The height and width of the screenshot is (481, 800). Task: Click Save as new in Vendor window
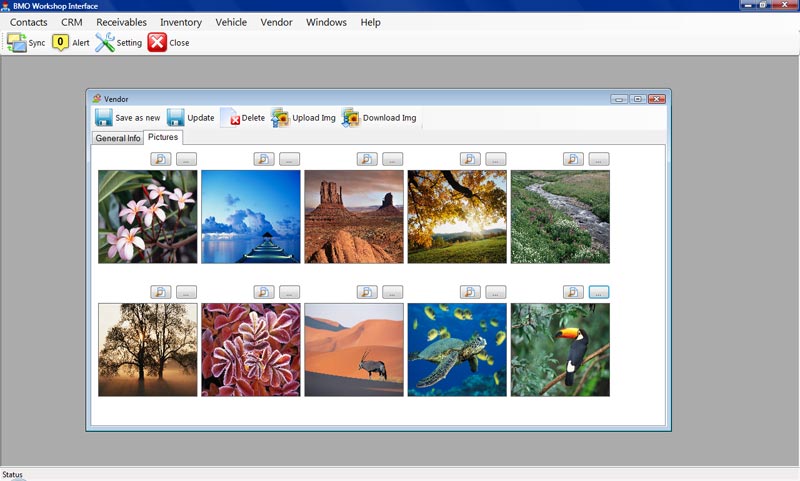pyautogui.click(x=128, y=117)
